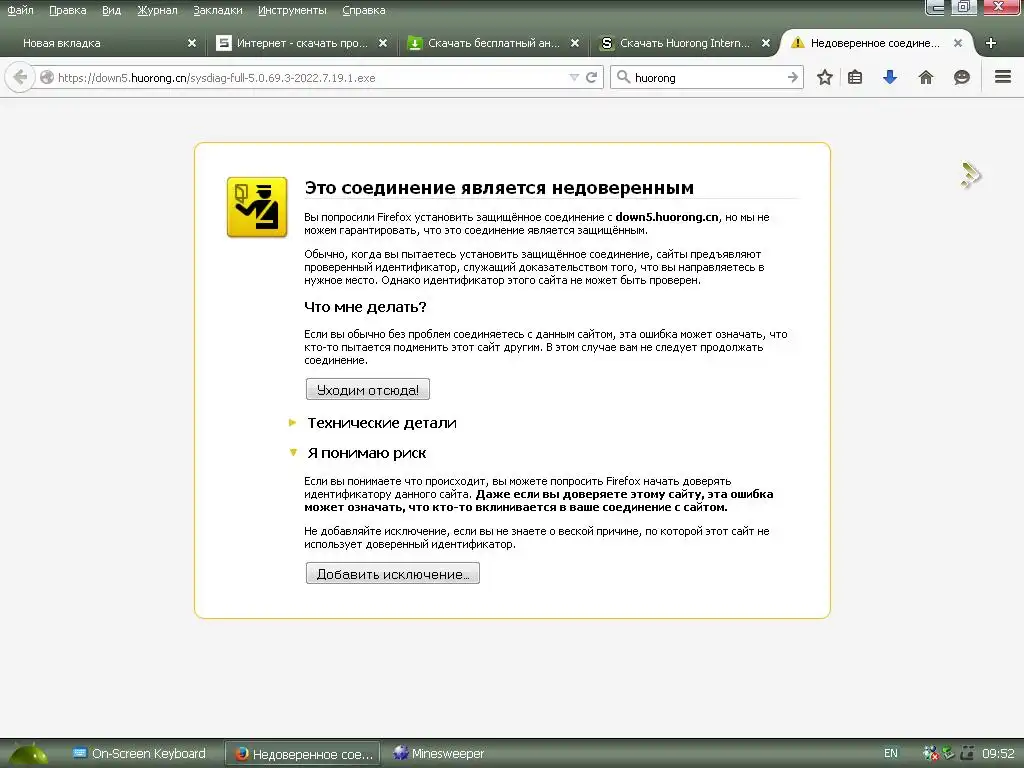Open the Журнал menu

(x=157, y=10)
